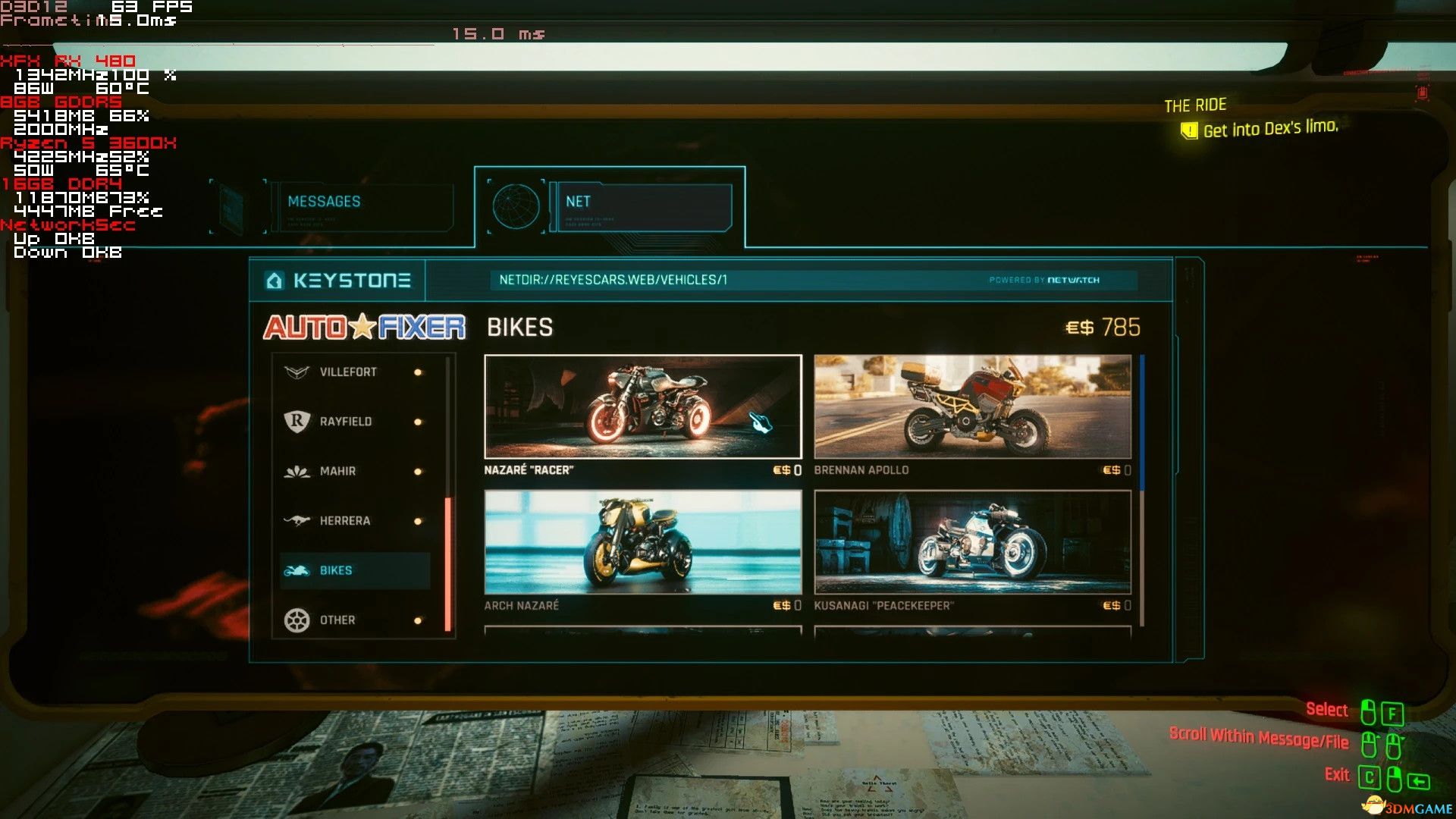Click the Mahir brand logo icon
The width and height of the screenshot is (1456, 819).
coord(297,472)
